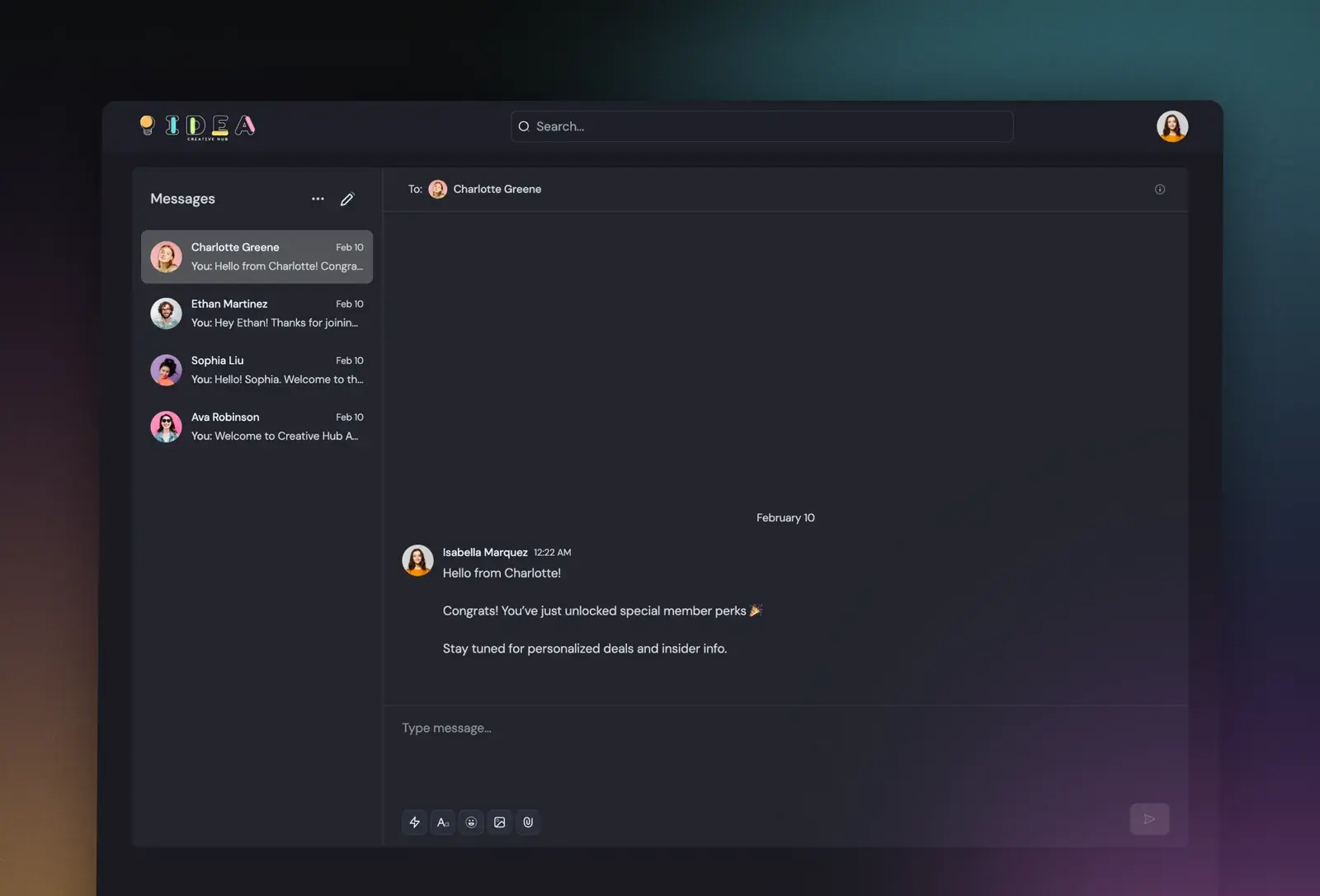Screen dimensions: 1320x896
Task: Open text formatting Aa icon
Action: pyautogui.click(x=443, y=822)
